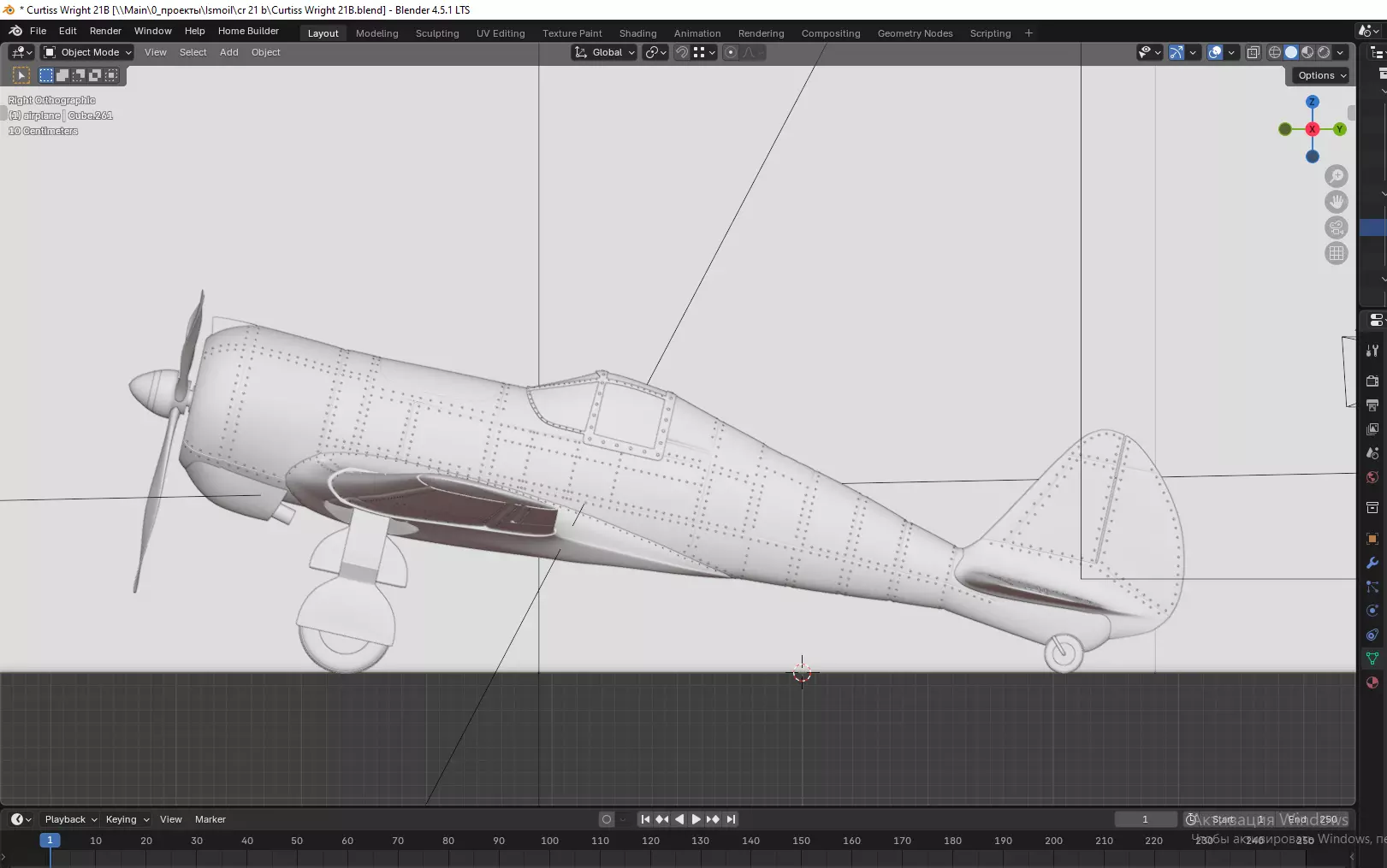Viewport: 1387px width, 868px height.
Task: Toggle proportional editing
Action: (731, 52)
